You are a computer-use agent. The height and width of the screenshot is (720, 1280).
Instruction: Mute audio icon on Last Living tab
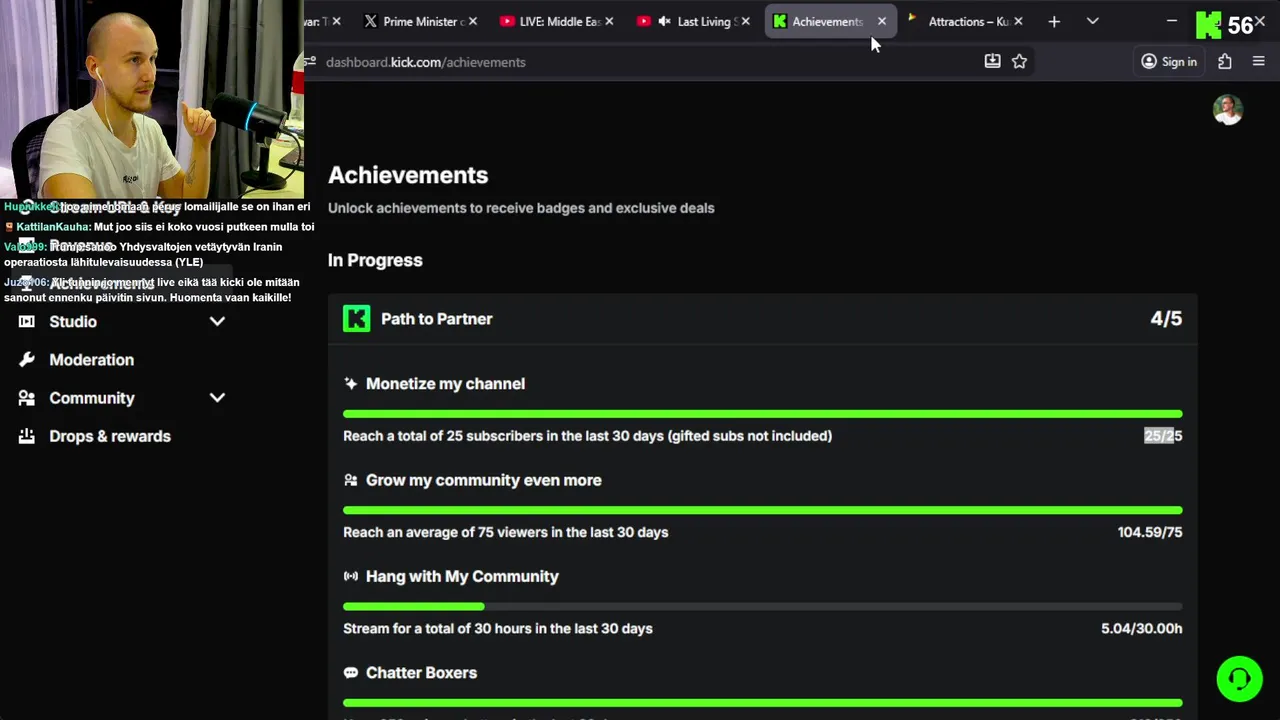(664, 21)
